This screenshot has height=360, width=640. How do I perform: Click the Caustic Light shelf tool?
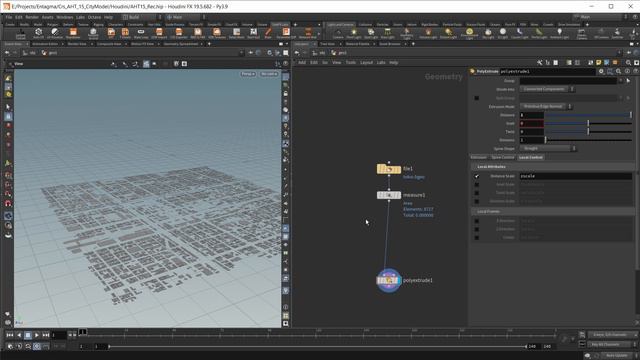[x=519, y=33]
